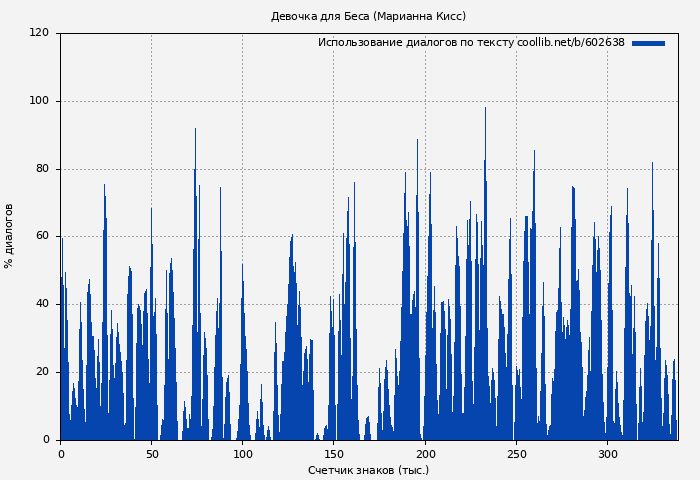
Task: Click the x-axis tick label 50
Action: click(152, 454)
